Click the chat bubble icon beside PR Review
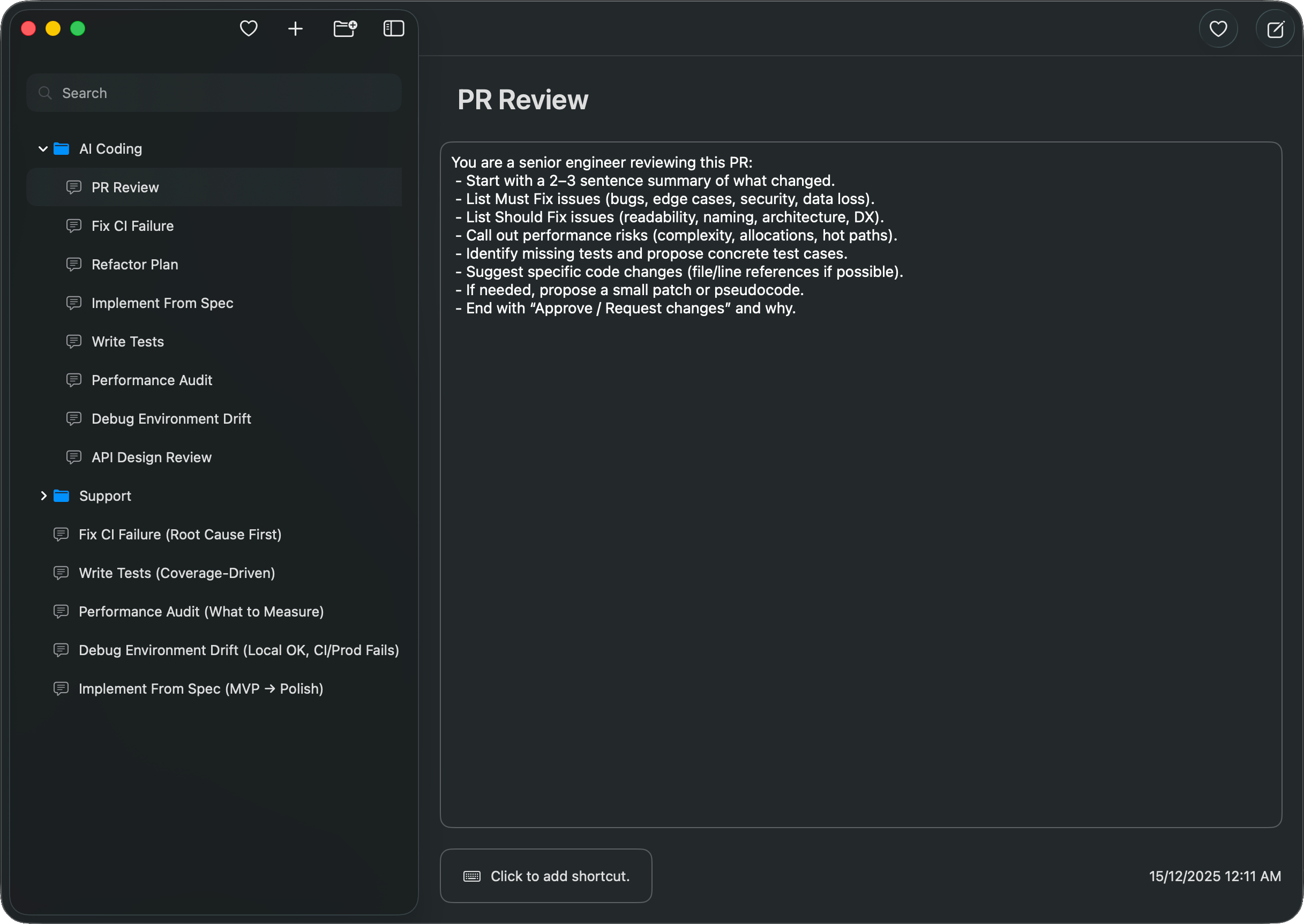The image size is (1304, 924). coord(75,186)
